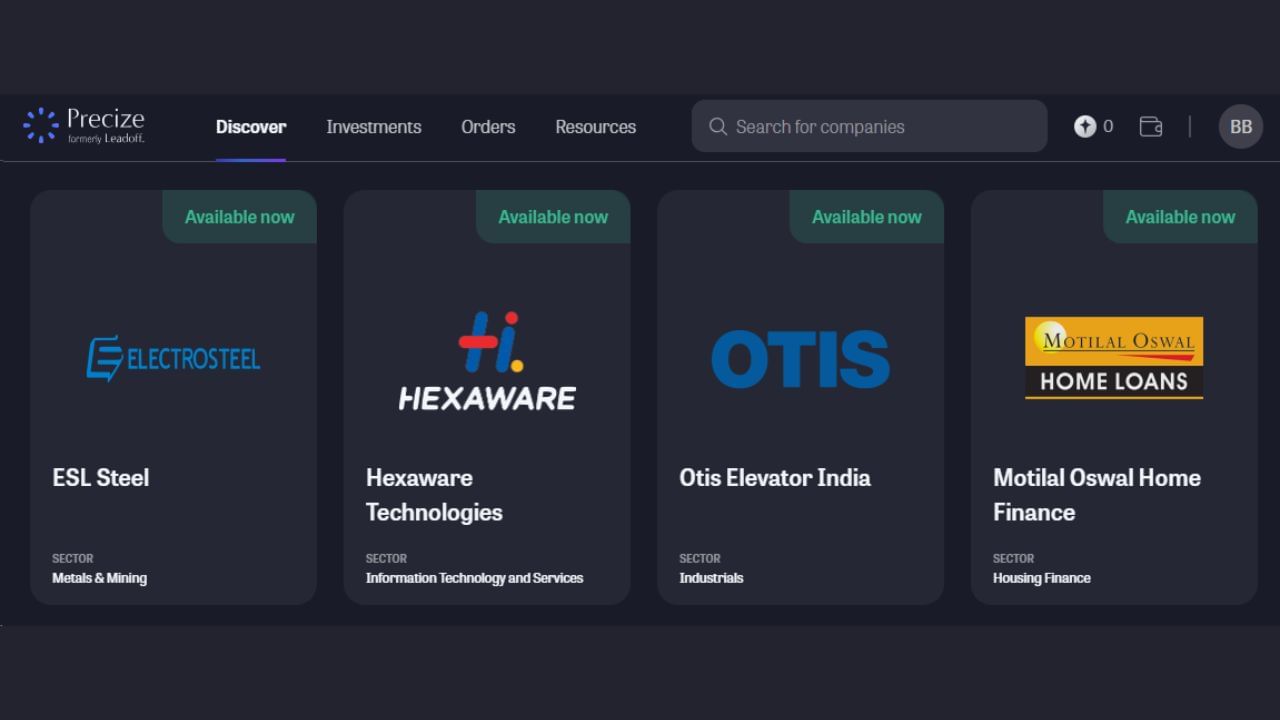Open the wallet icon in the header
Screen dimensions: 1280x720
click(1151, 127)
